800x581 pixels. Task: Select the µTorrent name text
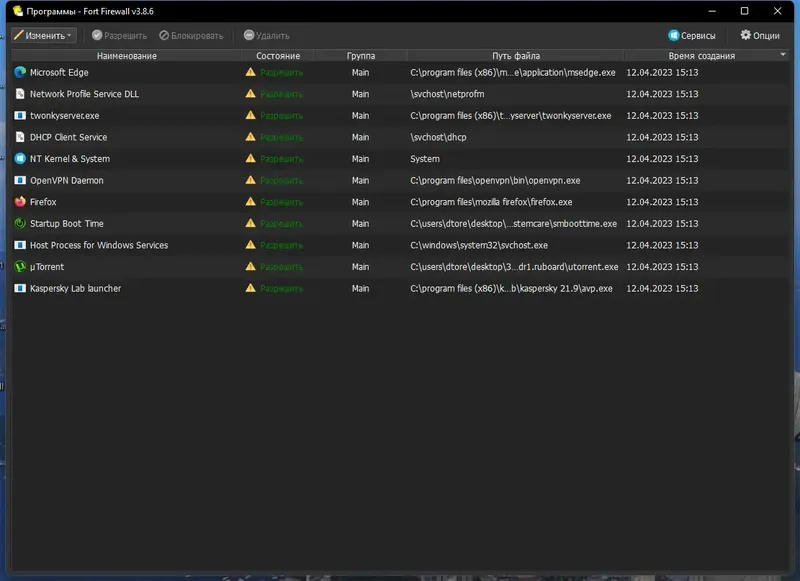[x=47, y=267]
